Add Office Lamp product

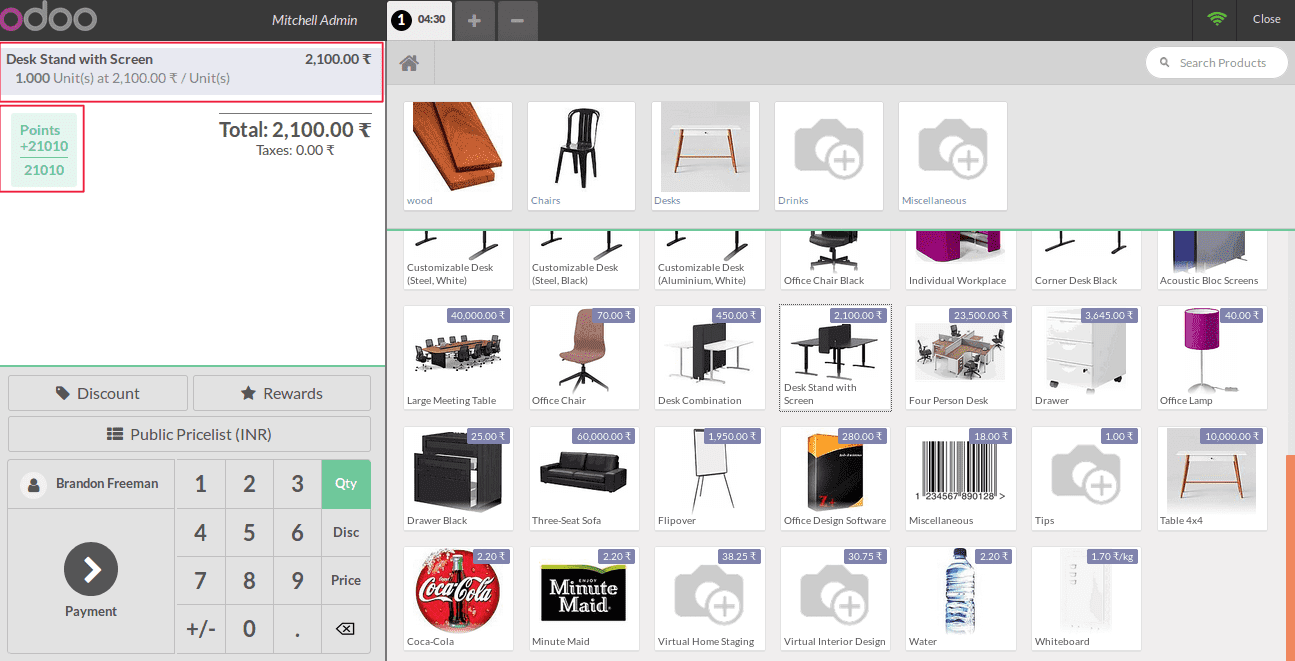click(1212, 358)
